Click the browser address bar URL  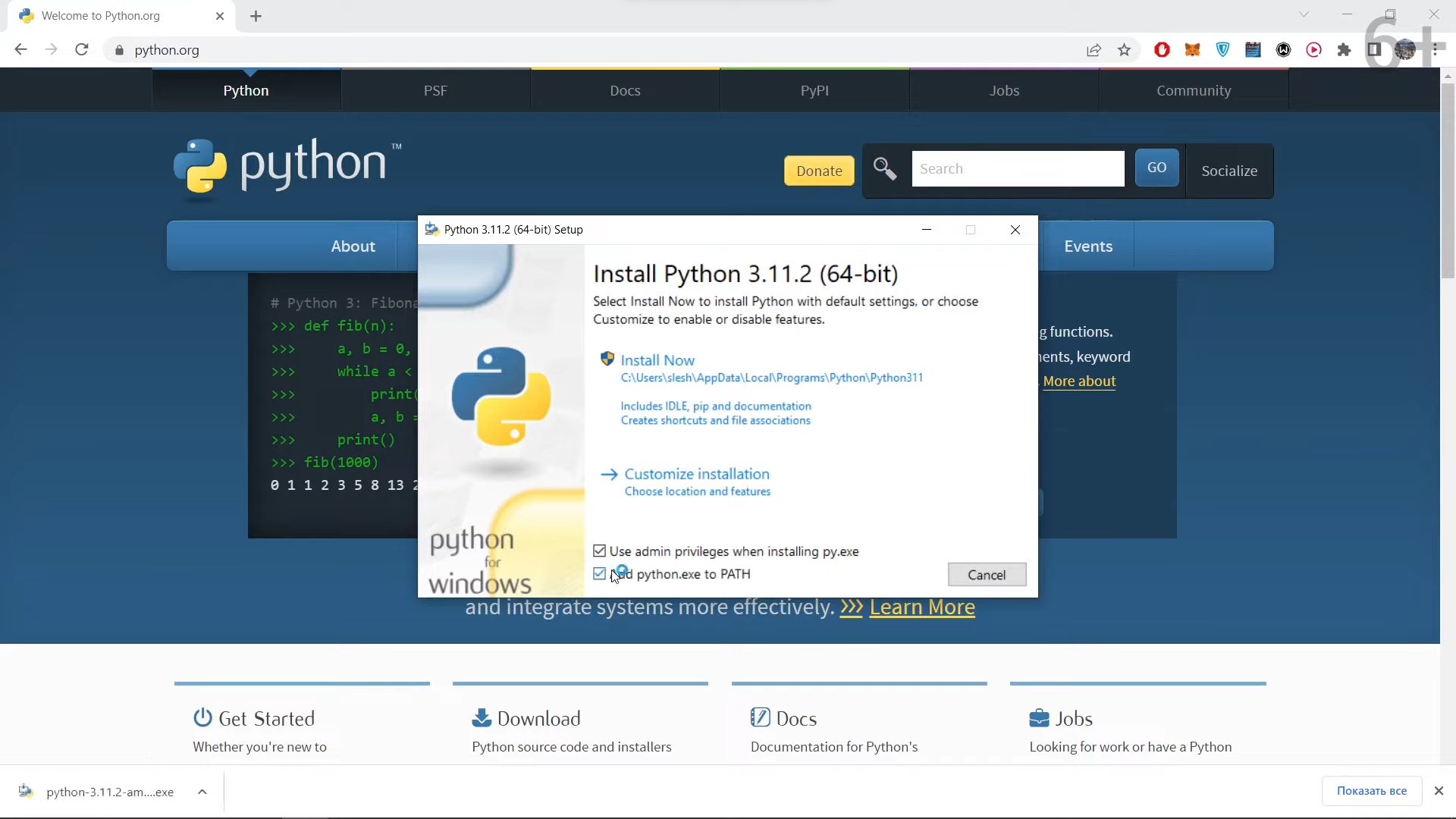(x=167, y=50)
